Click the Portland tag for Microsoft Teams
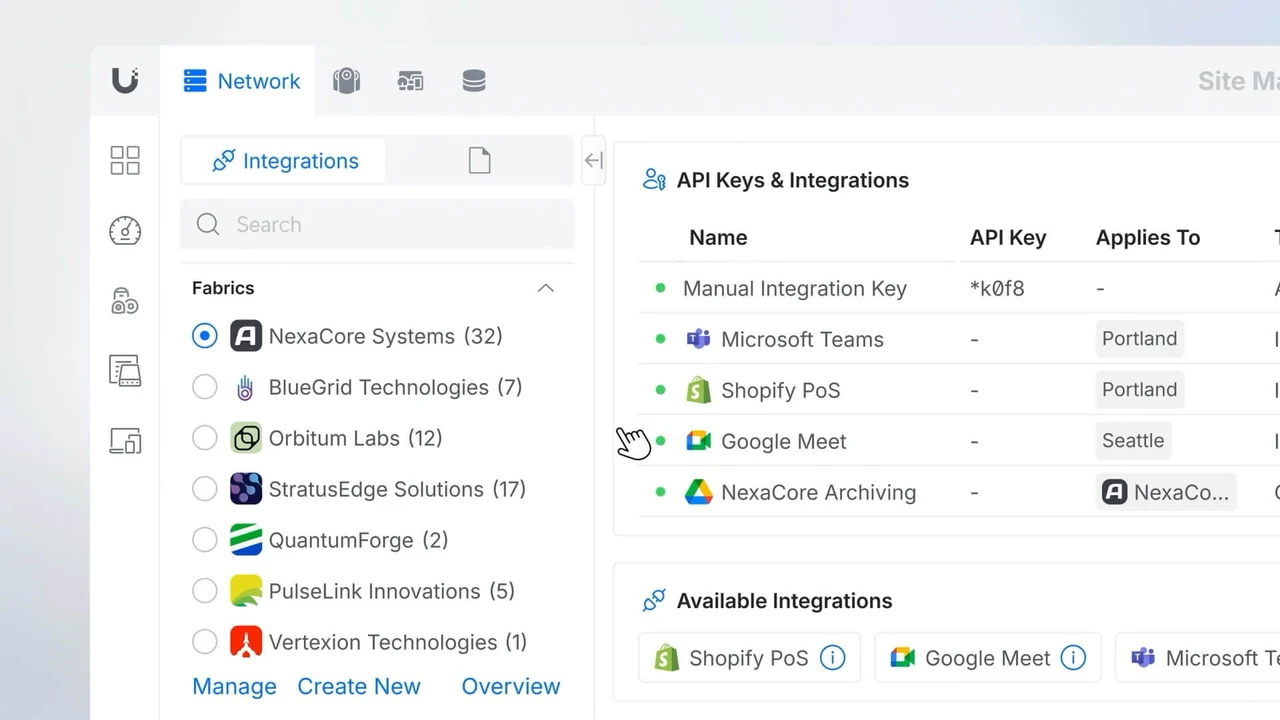 [1139, 339]
